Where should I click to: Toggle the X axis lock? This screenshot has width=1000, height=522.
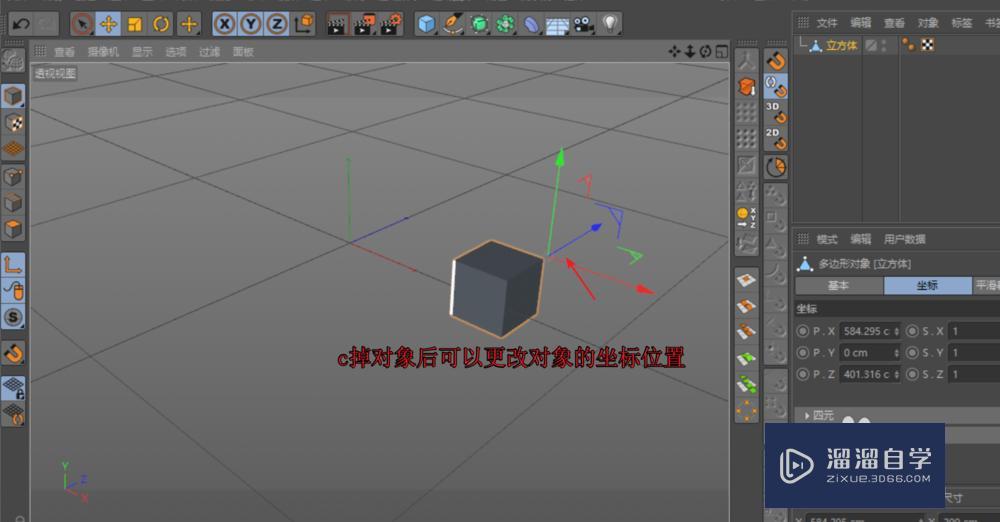[224, 24]
